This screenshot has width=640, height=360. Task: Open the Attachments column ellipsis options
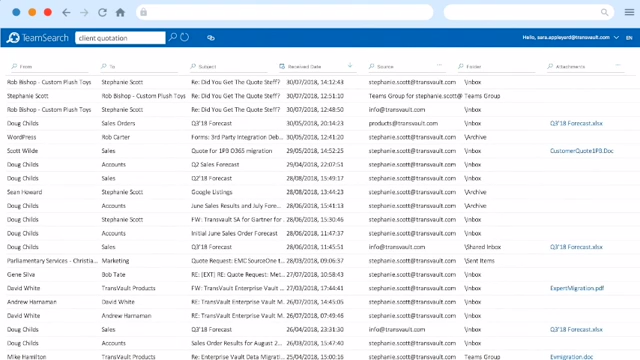click(618, 64)
